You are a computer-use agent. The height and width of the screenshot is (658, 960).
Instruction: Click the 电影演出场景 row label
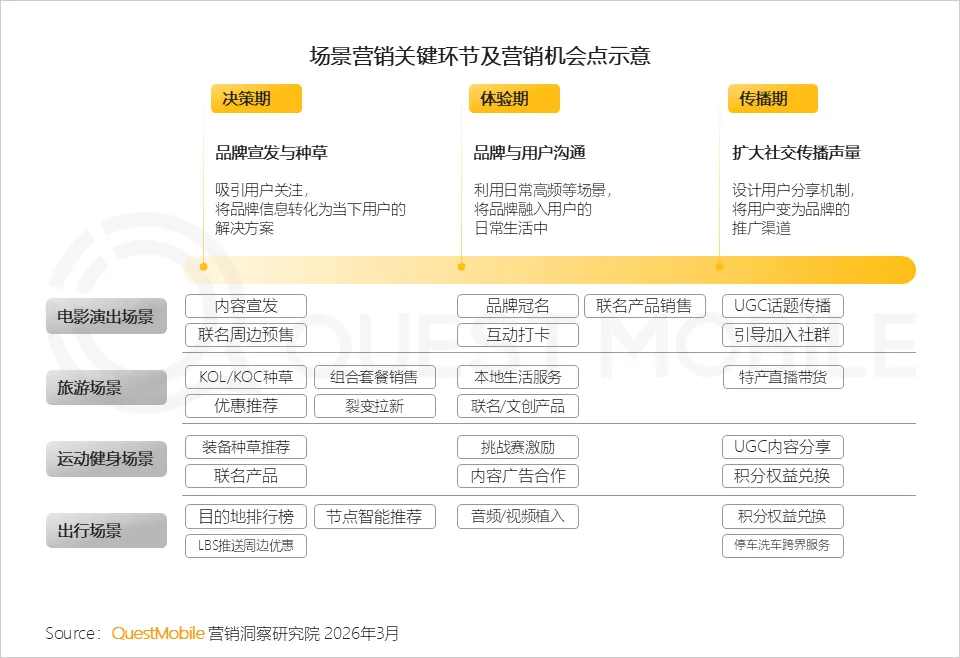106,316
